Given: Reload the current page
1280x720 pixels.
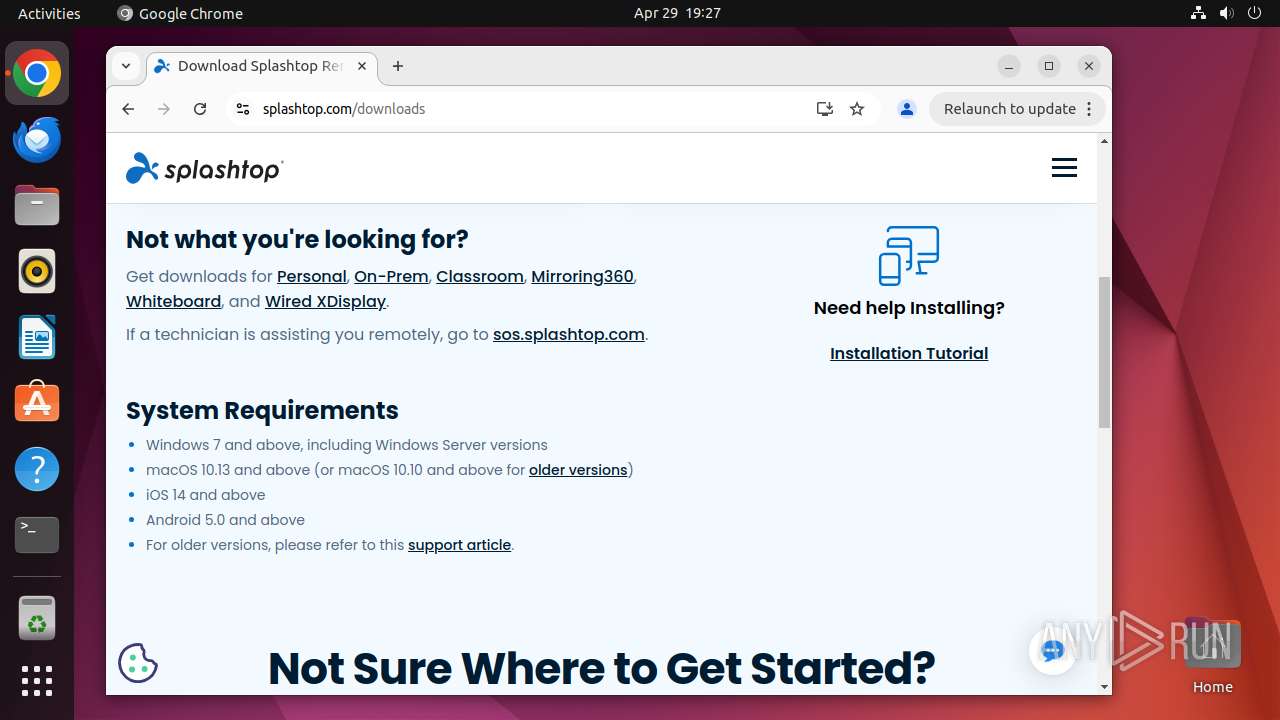Looking at the screenshot, I should [200, 109].
